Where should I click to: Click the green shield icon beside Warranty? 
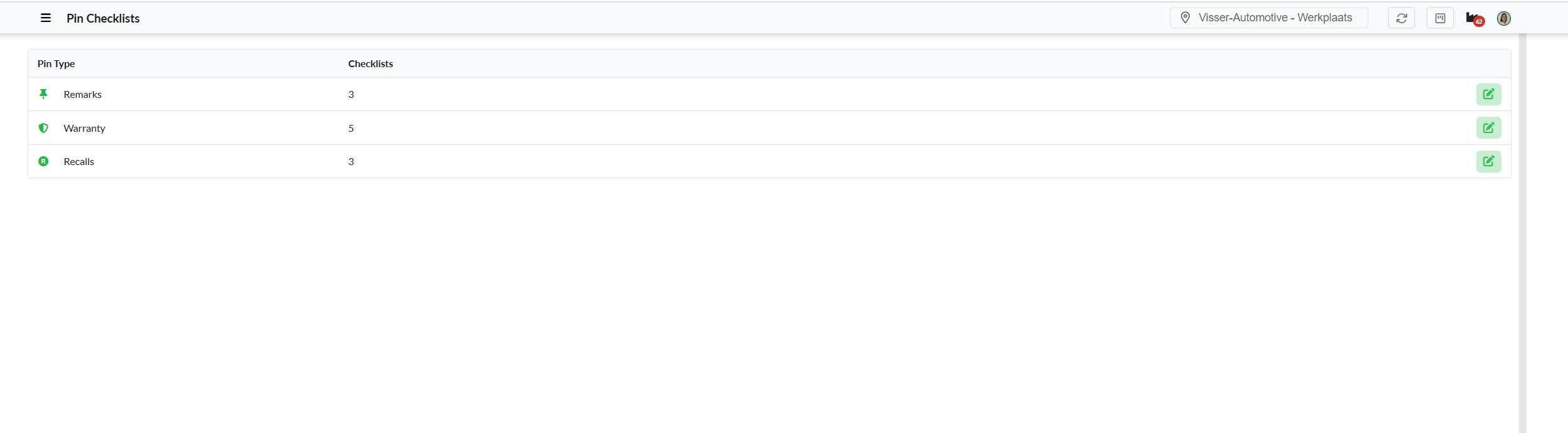tap(43, 128)
